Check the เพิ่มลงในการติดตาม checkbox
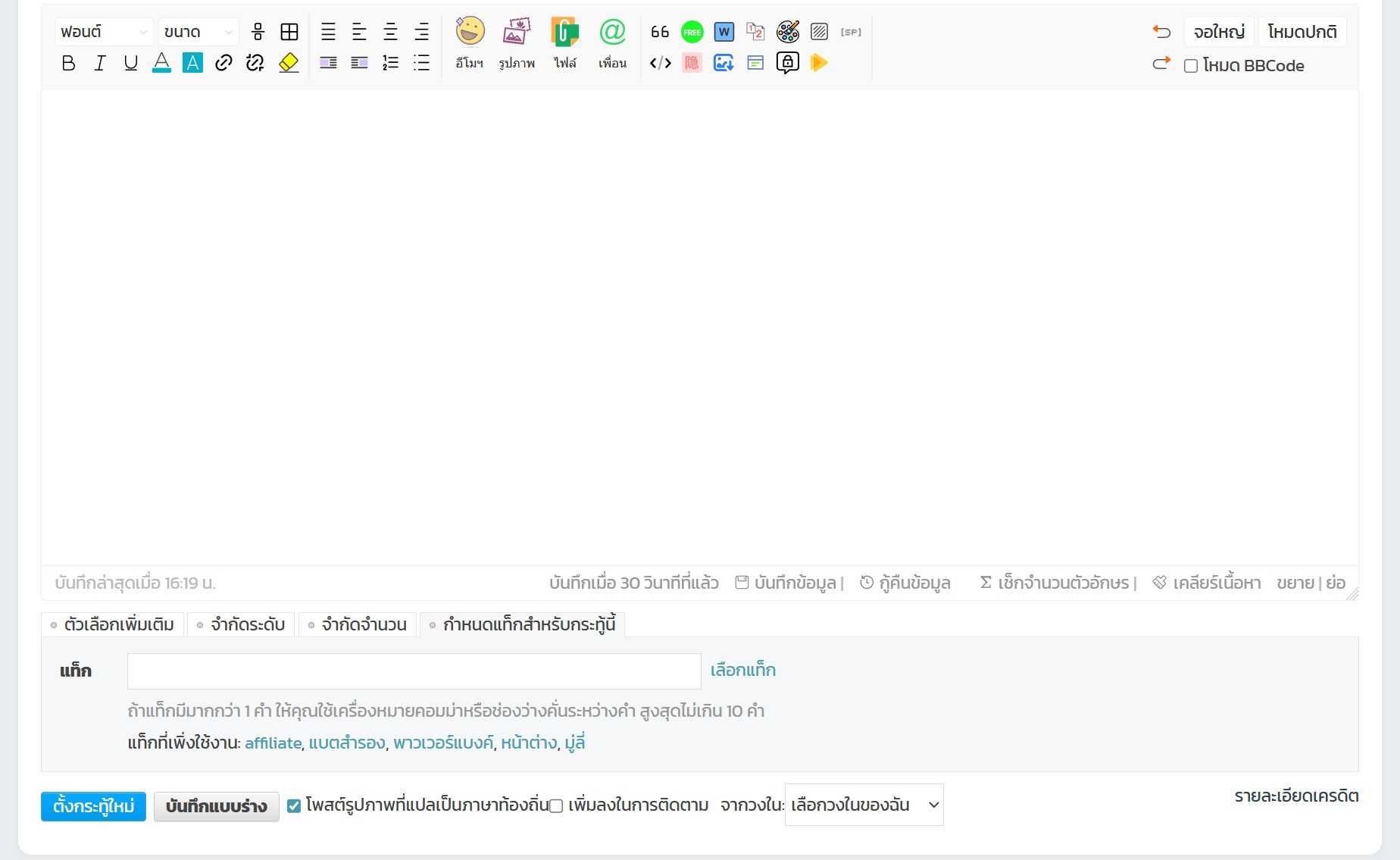The image size is (1400, 860). coord(556,805)
